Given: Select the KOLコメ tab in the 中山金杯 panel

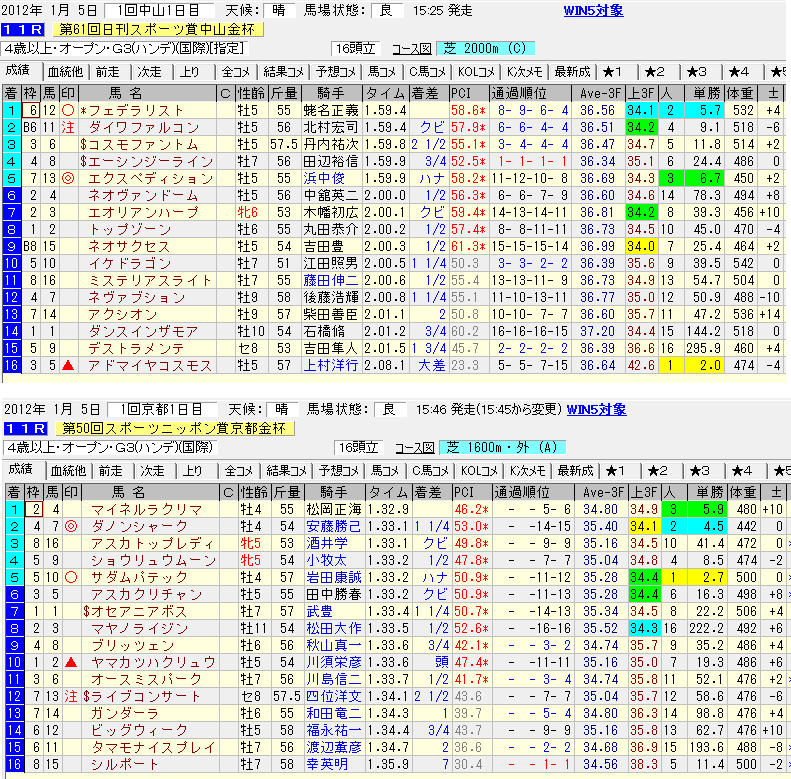Looking at the screenshot, I should pos(476,72).
